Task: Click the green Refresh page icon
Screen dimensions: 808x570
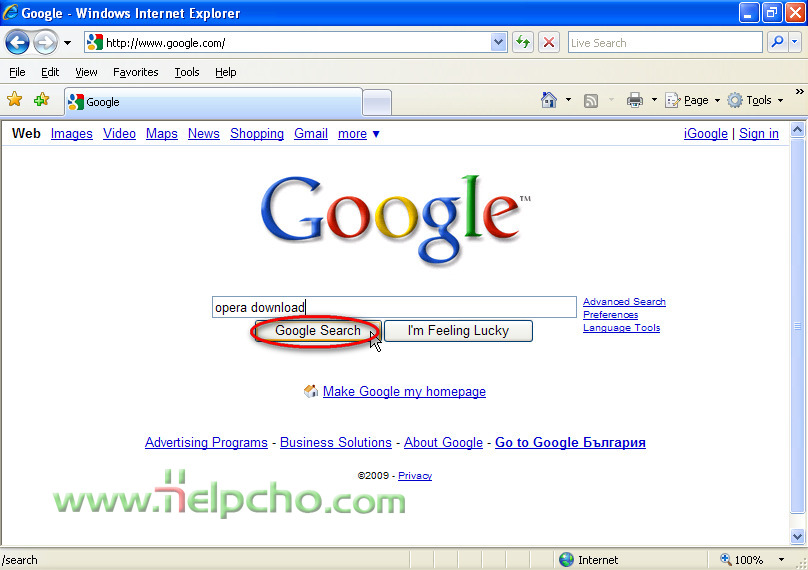Action: click(x=523, y=42)
